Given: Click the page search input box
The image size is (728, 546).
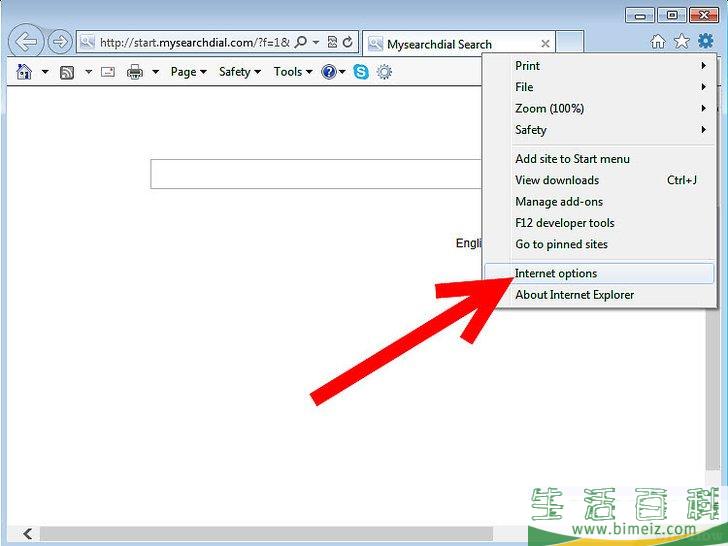Looking at the screenshot, I should click(316, 174).
